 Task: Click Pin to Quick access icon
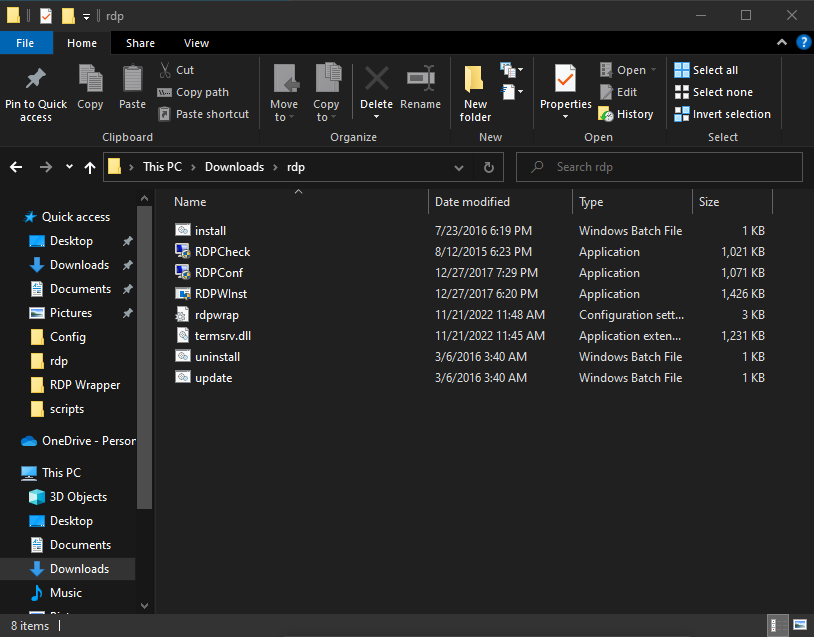coord(36,79)
